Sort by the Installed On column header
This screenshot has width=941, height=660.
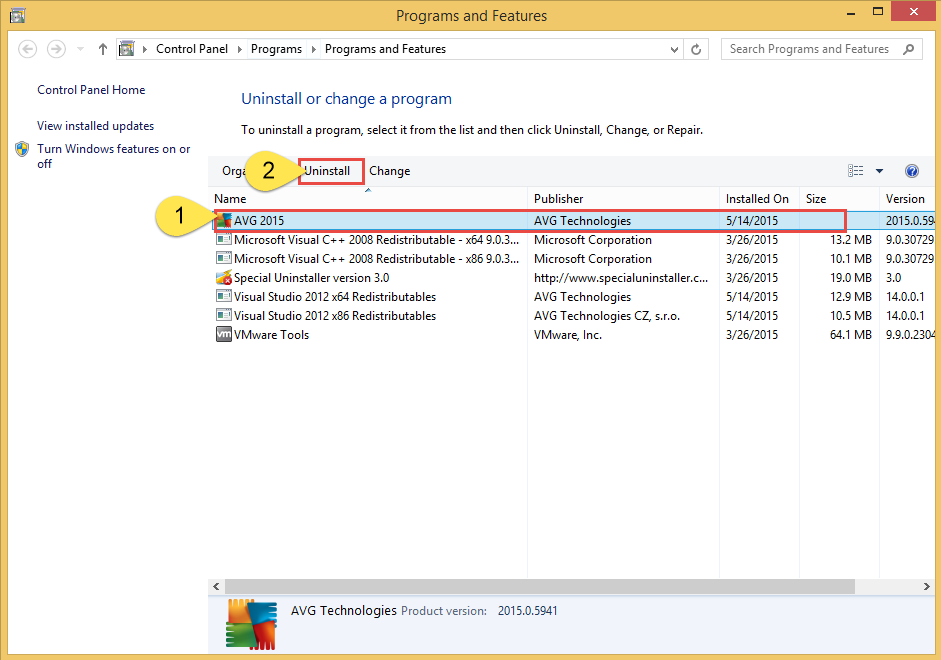(759, 199)
